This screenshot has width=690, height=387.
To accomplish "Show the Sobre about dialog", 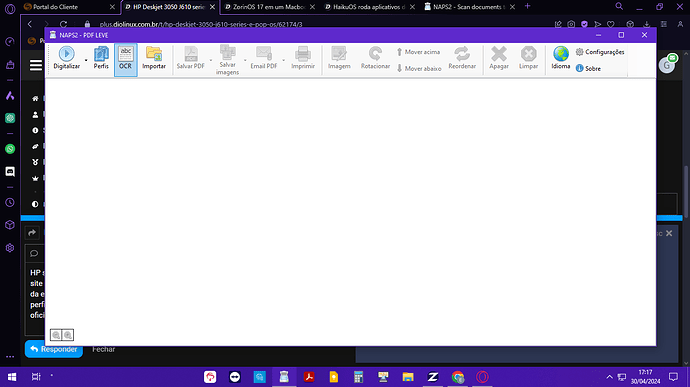I will 588,68.
